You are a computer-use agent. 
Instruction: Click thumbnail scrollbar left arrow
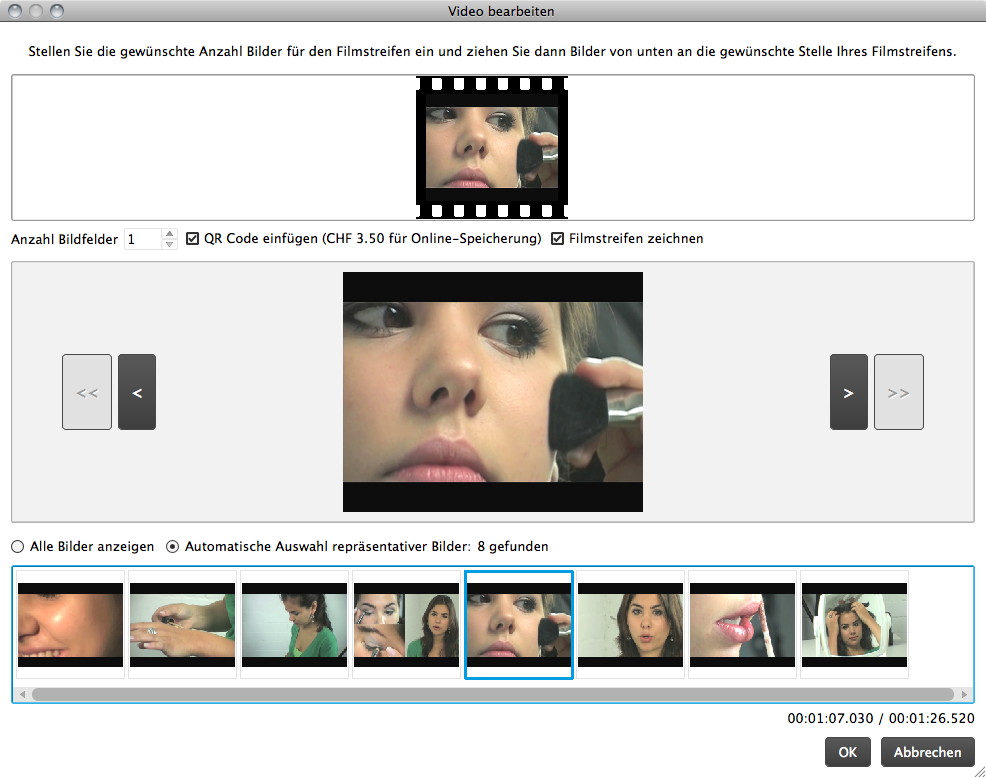pyautogui.click(x=23, y=694)
